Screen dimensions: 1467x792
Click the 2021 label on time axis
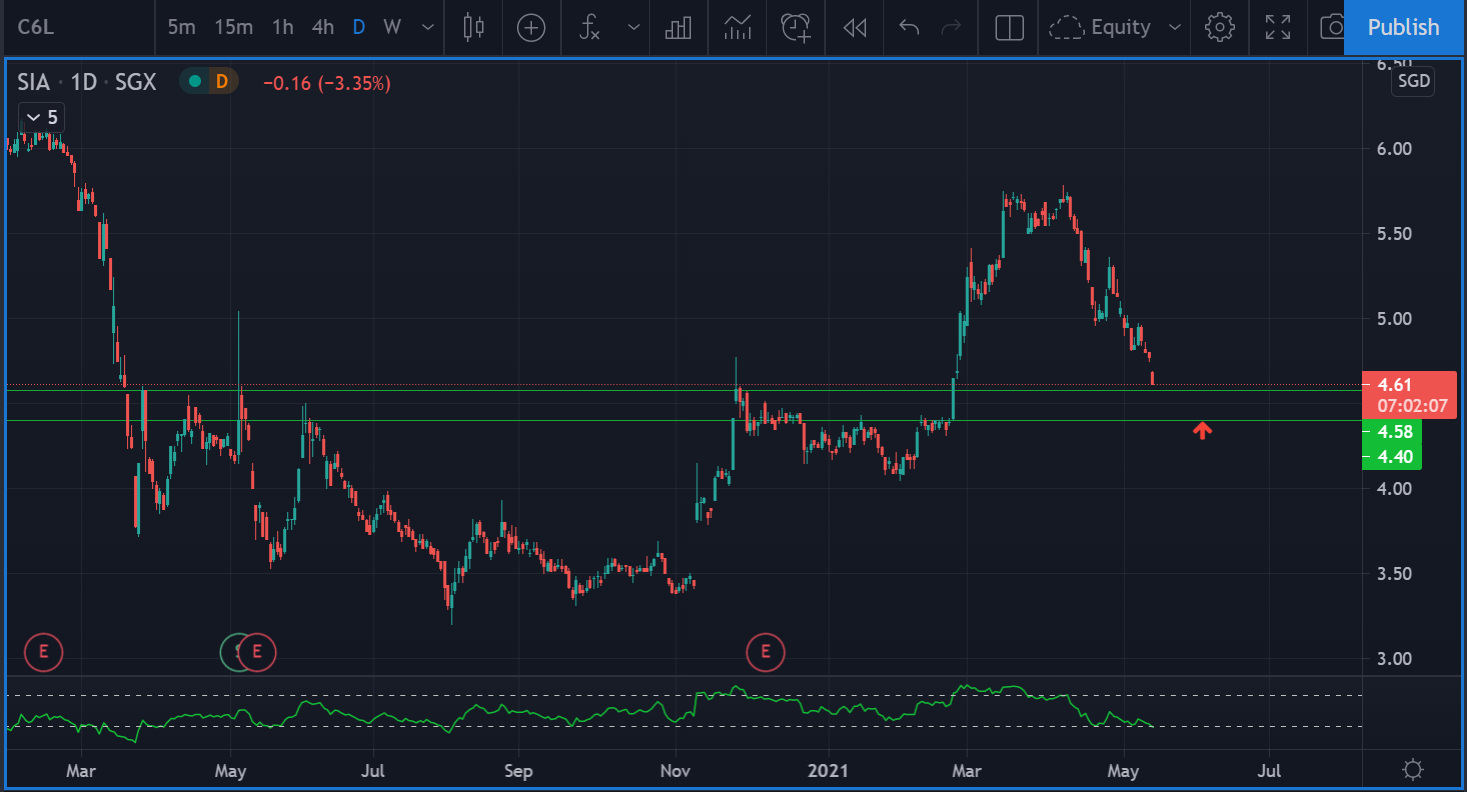click(828, 771)
